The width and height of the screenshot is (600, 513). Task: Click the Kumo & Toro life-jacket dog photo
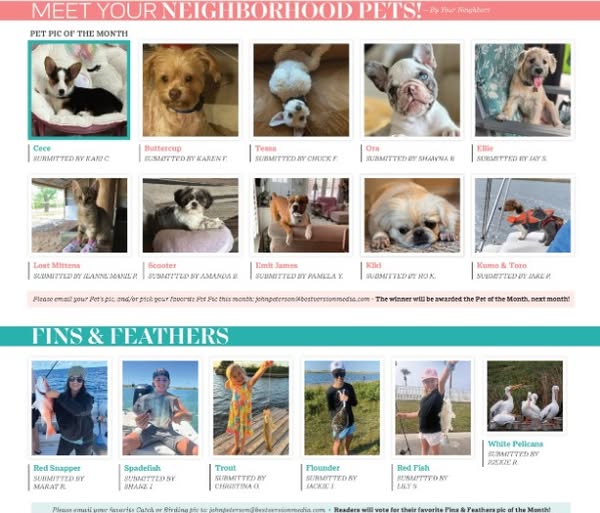point(523,215)
